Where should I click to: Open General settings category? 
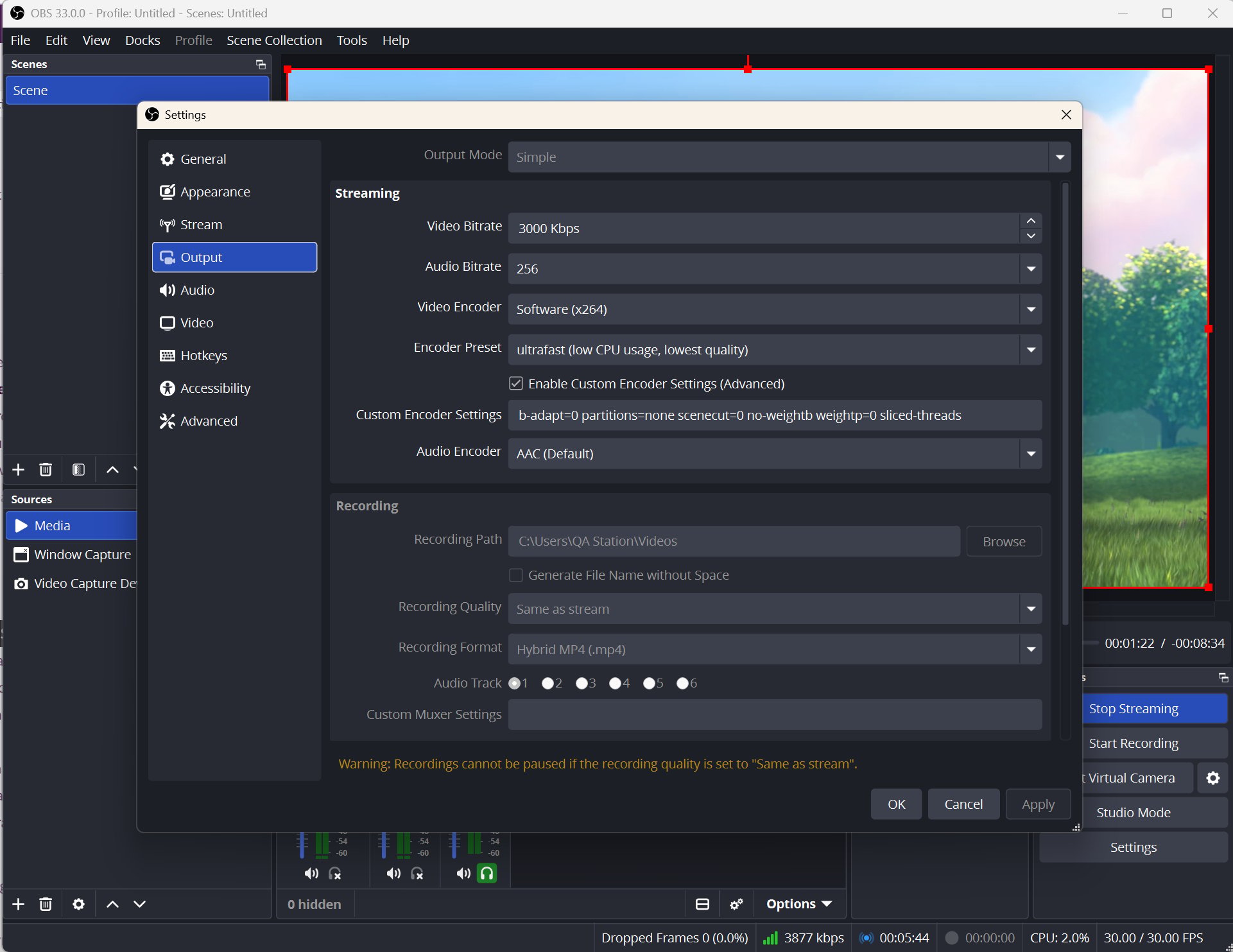point(234,159)
